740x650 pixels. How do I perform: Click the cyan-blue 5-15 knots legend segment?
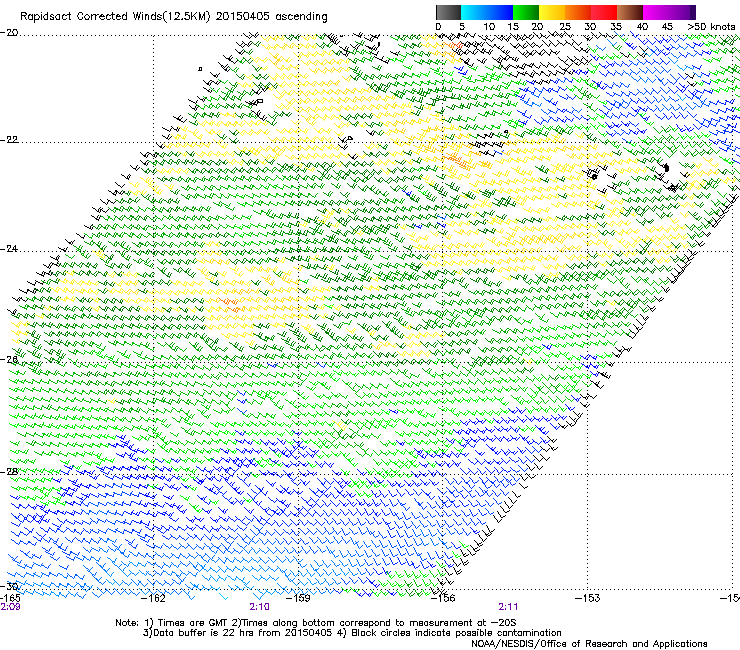pyautogui.click(x=487, y=12)
